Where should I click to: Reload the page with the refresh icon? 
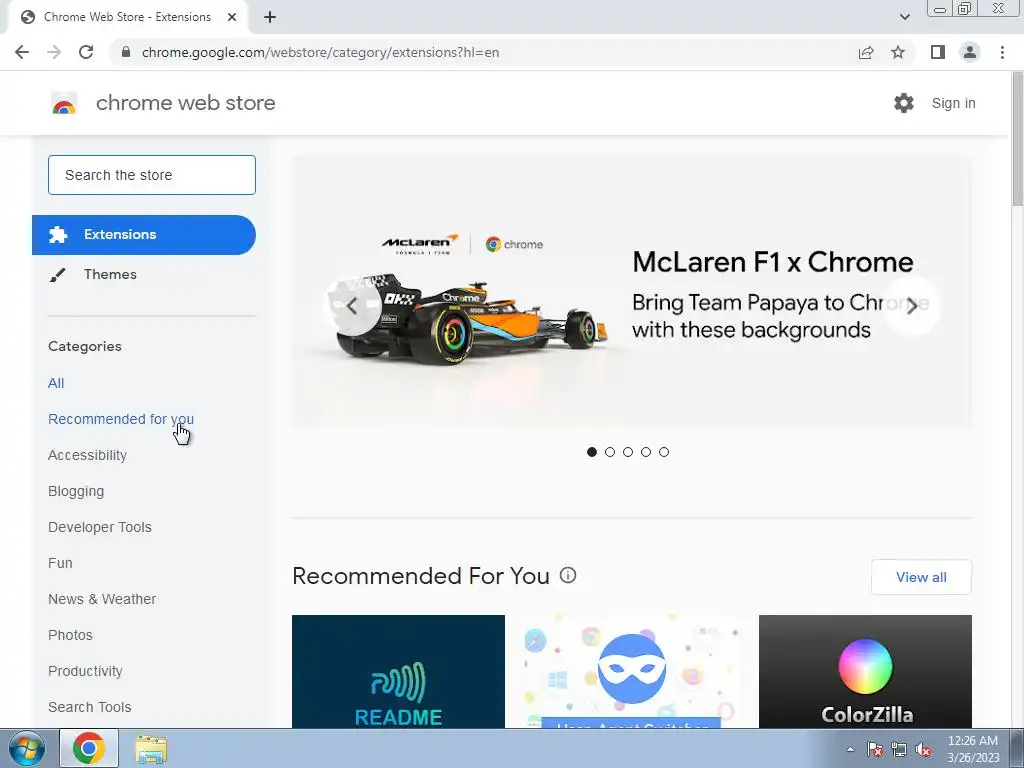coord(86,52)
